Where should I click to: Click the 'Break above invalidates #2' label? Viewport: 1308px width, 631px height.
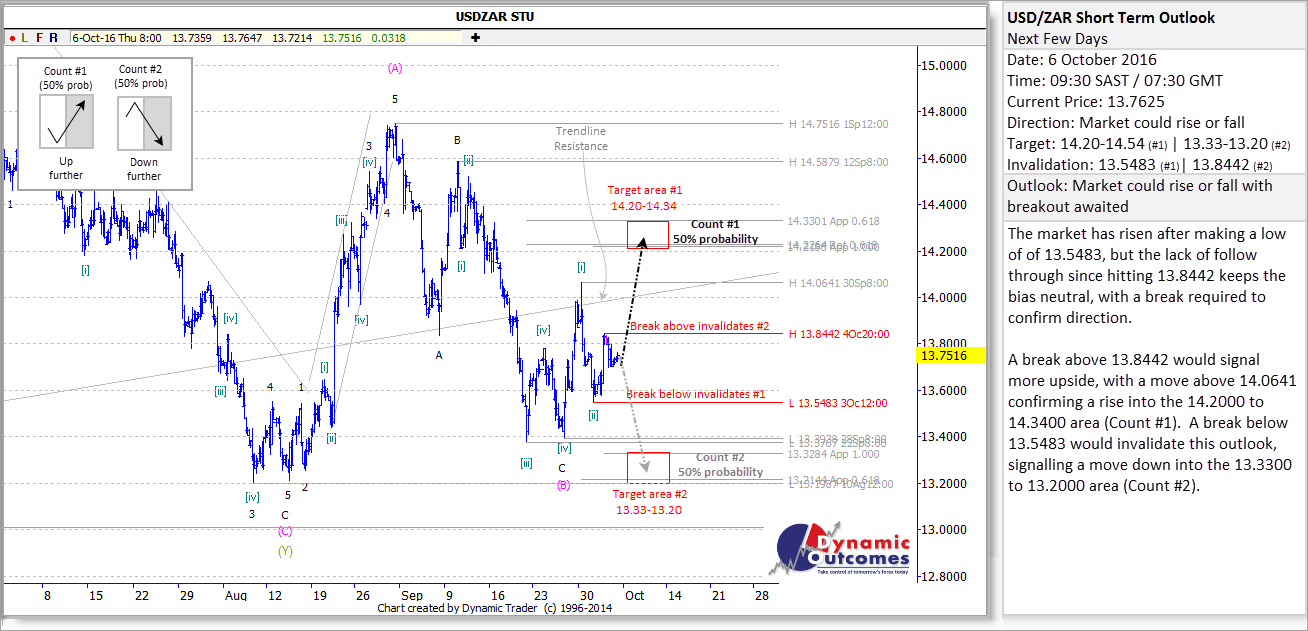click(x=699, y=326)
